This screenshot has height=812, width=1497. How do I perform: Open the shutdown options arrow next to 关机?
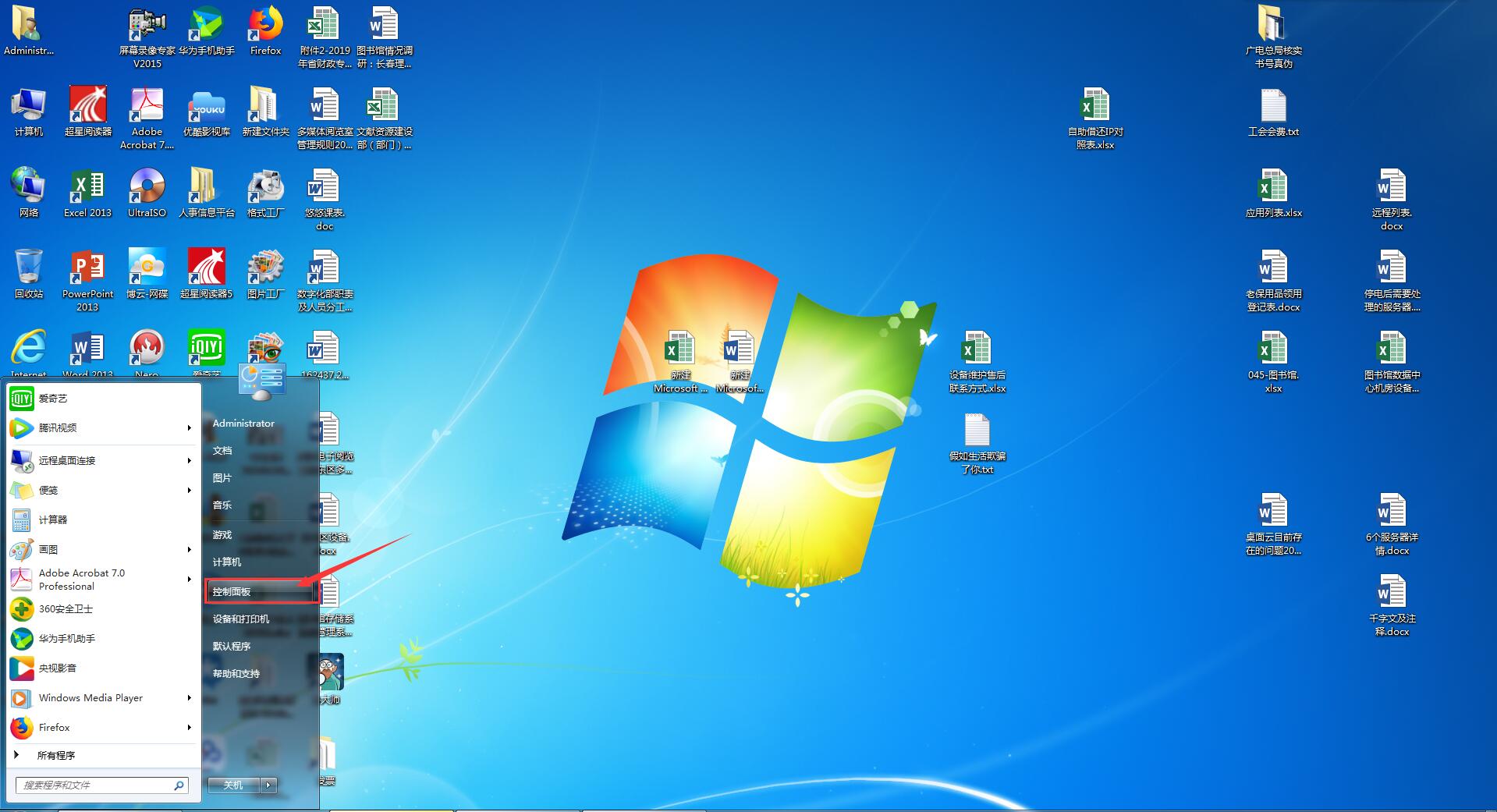click(269, 785)
